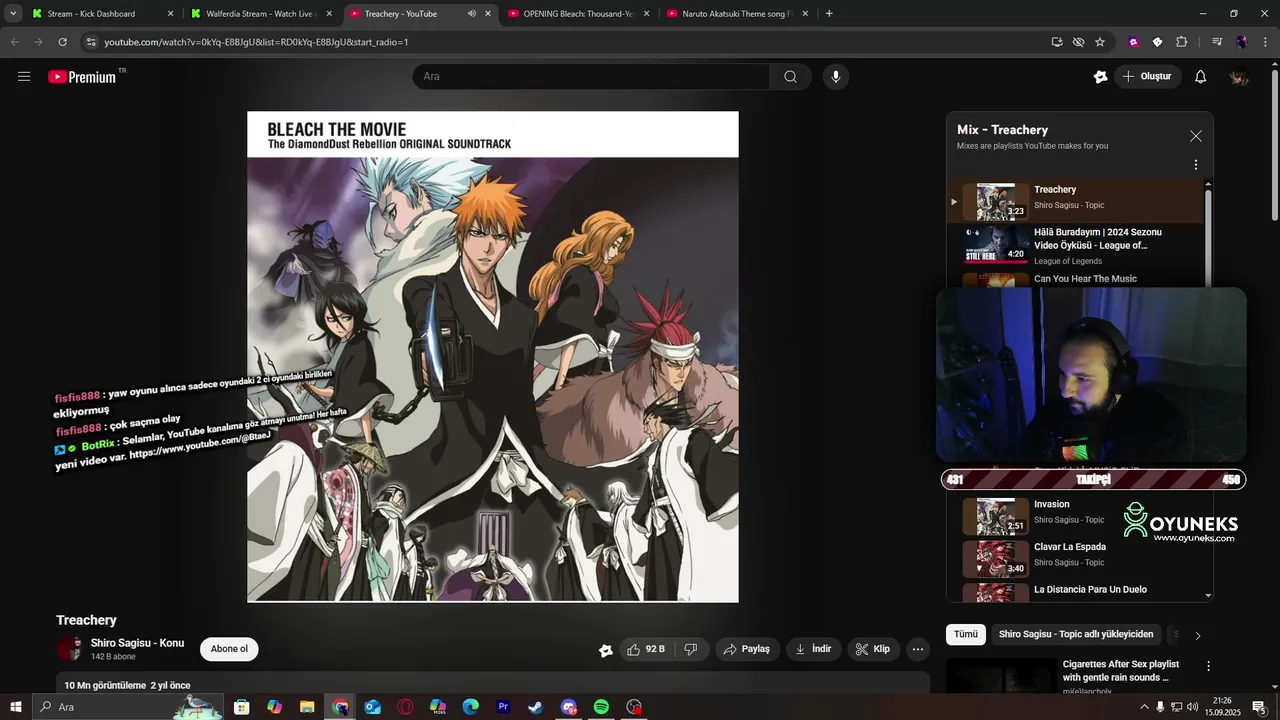Open the Chrome extensions puzzle icon
This screenshot has height=720, width=1280.
pos(1181,42)
